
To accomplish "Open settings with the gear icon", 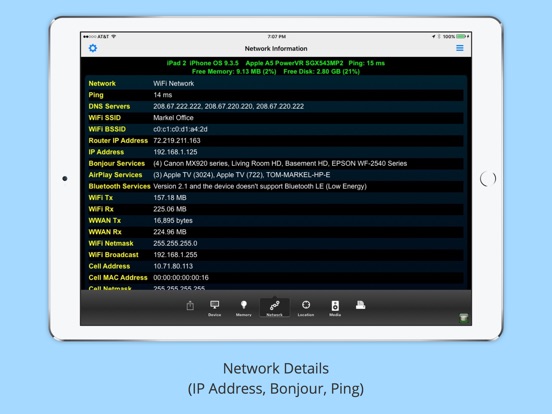I will (x=93, y=48).
